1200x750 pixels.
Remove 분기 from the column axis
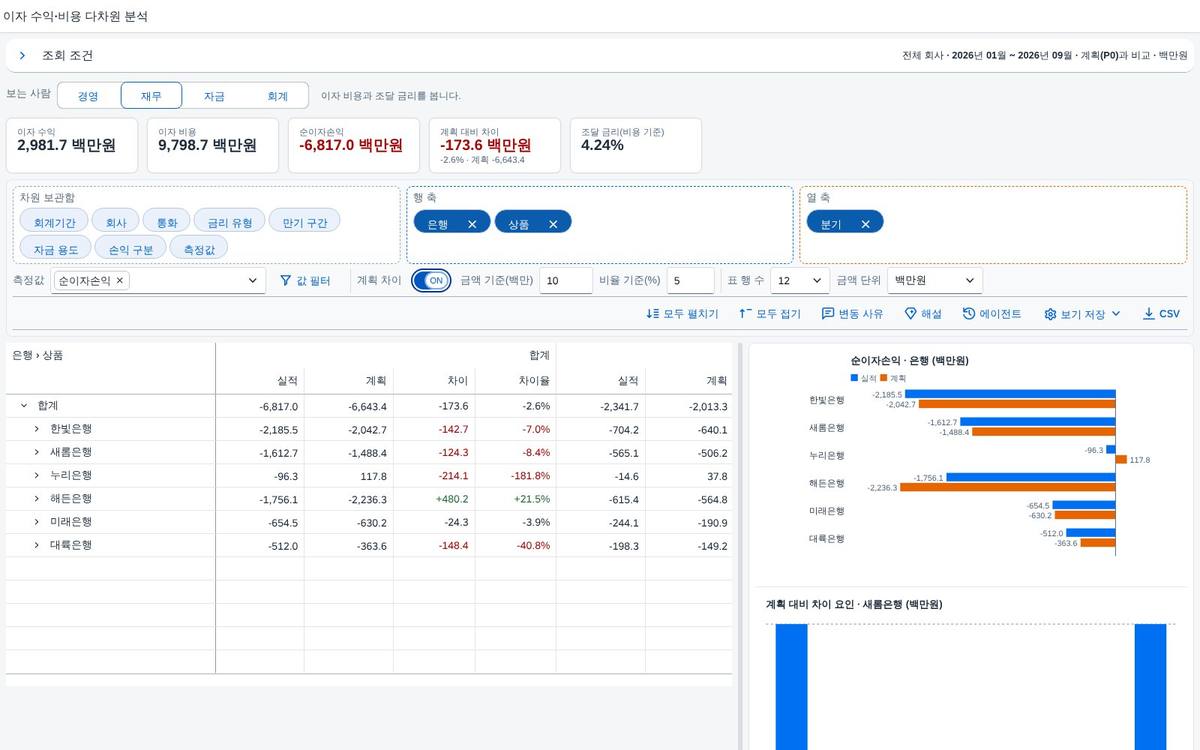click(x=865, y=224)
